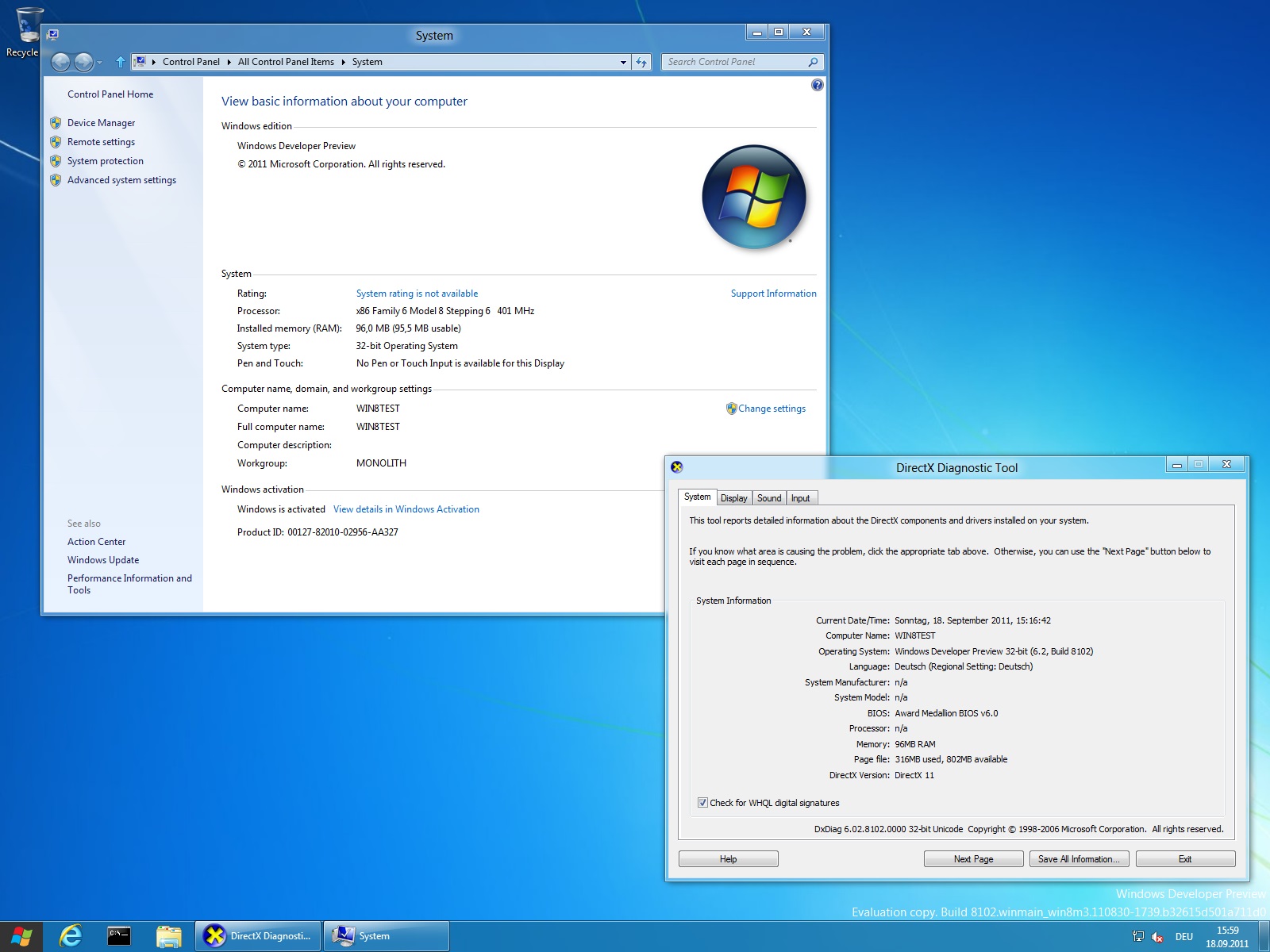Open Device Manager from the sidebar

tap(101, 123)
